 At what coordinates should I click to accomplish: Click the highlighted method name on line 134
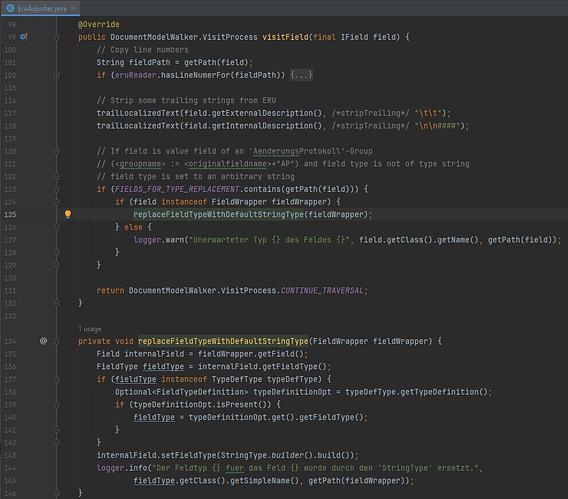(x=223, y=341)
